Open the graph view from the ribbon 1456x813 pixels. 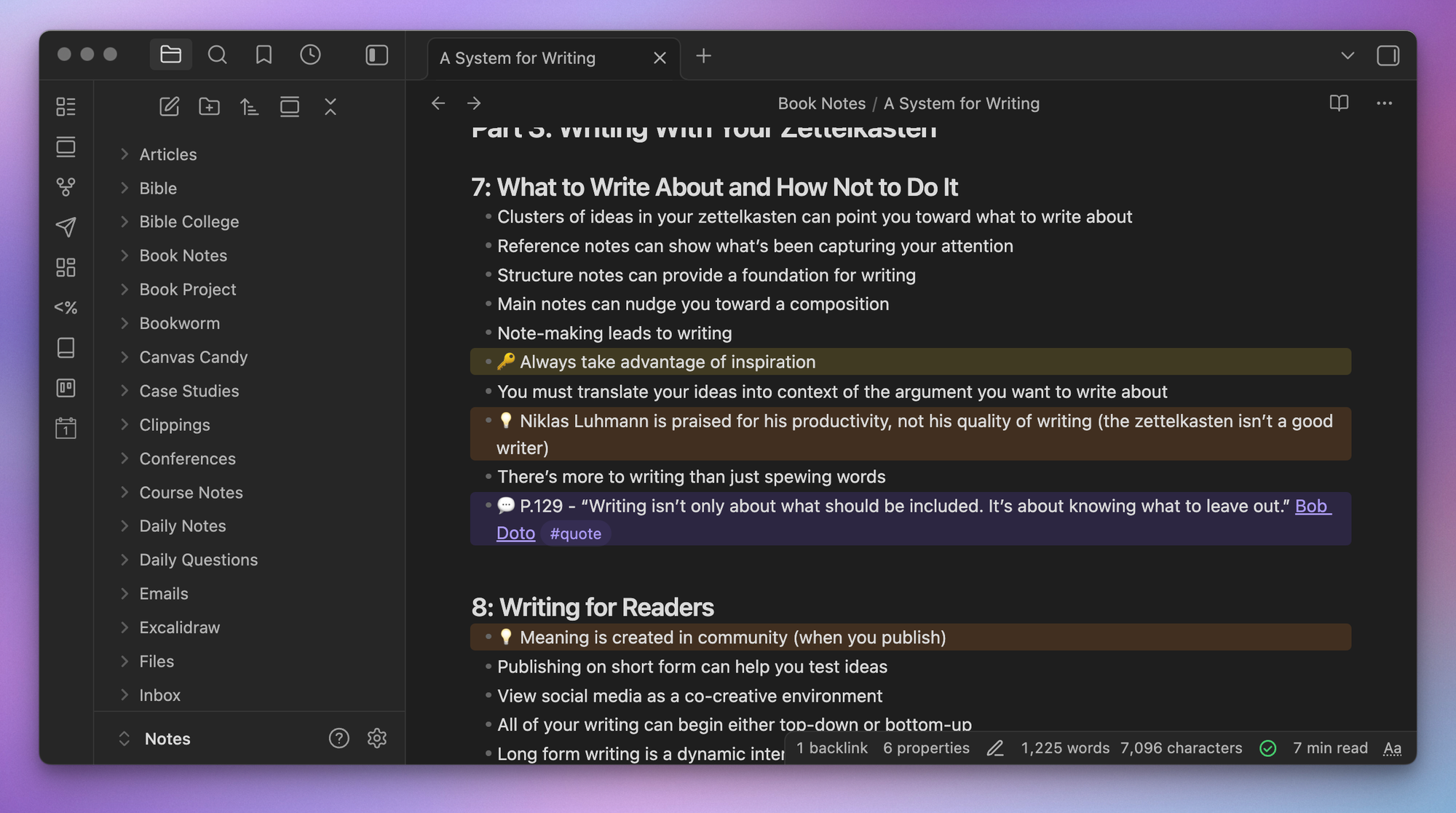66,187
